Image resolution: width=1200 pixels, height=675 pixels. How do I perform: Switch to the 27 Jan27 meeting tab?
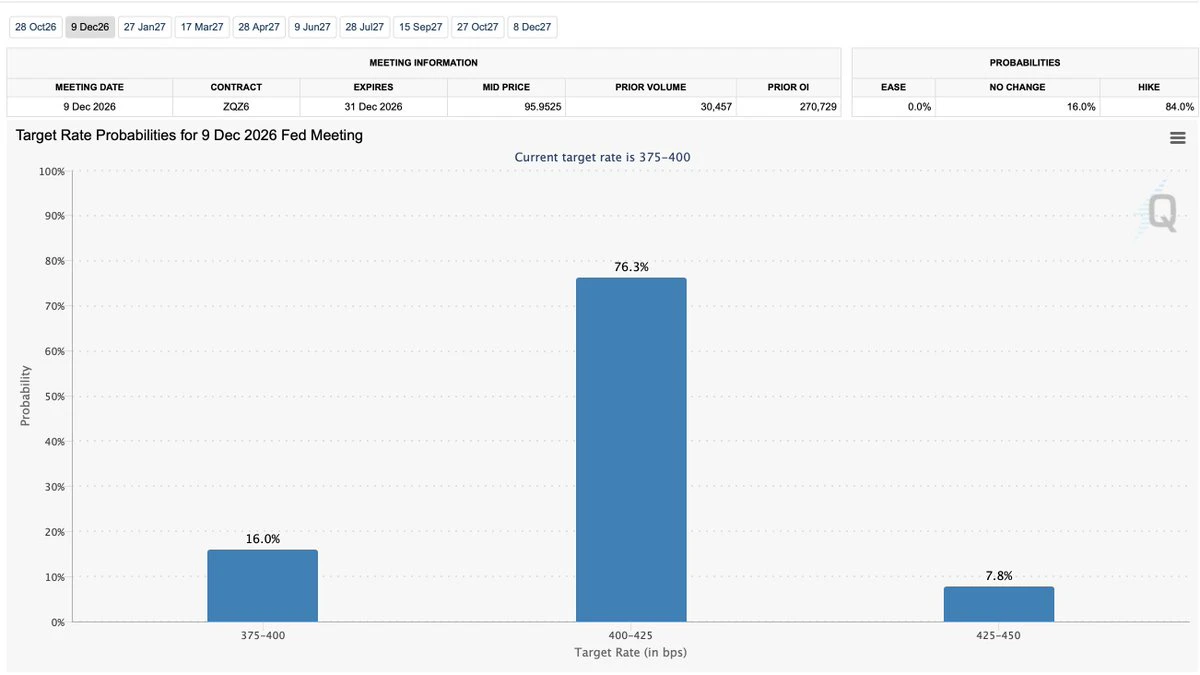pyautogui.click(x=145, y=27)
